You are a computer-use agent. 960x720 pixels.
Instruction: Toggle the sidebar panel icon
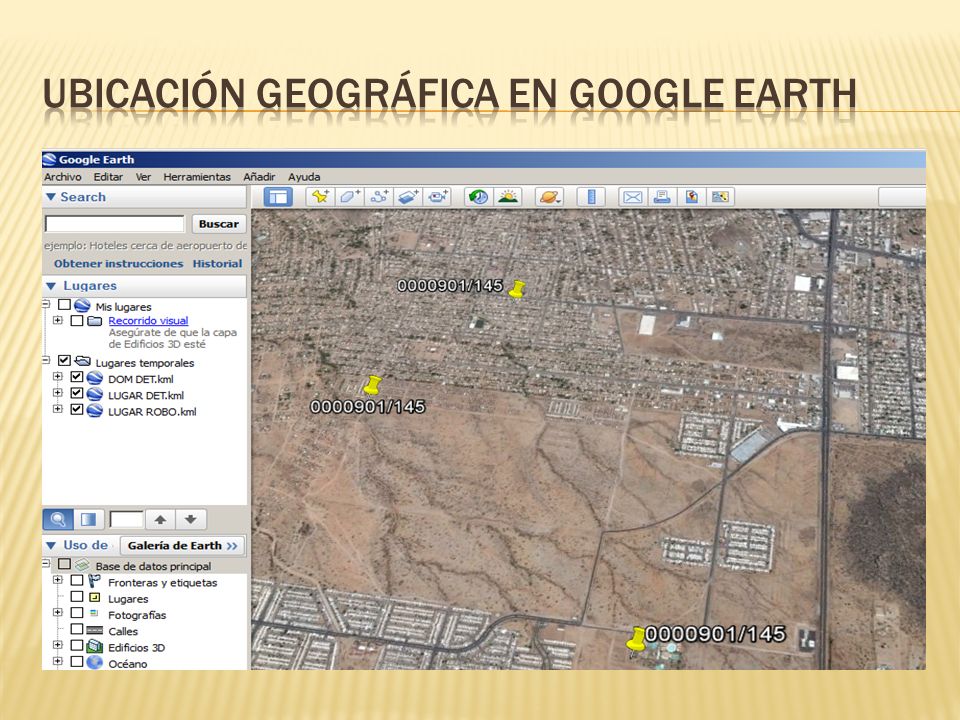(278, 197)
